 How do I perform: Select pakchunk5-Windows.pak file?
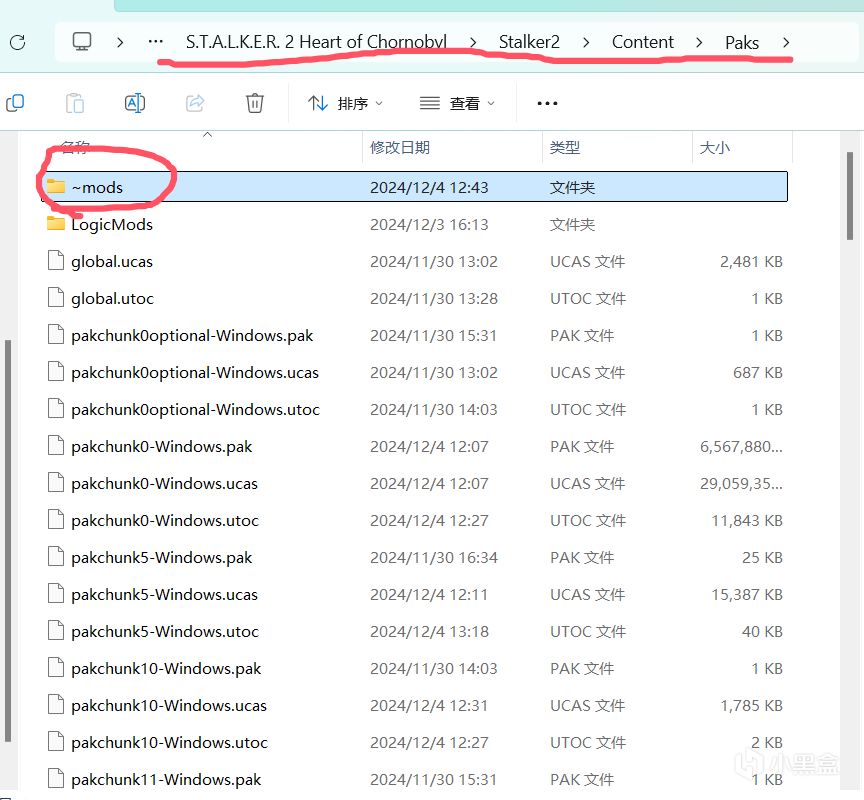414,556
